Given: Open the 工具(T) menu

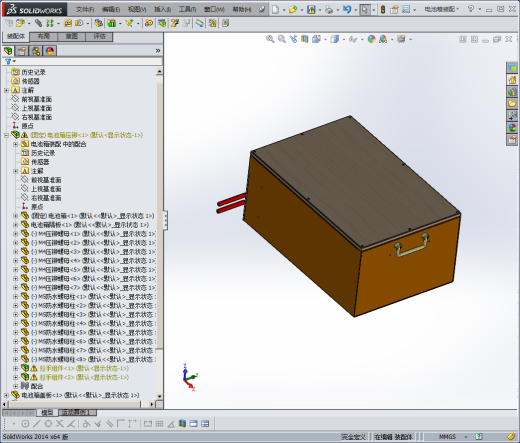Looking at the screenshot, I should coord(187,9).
